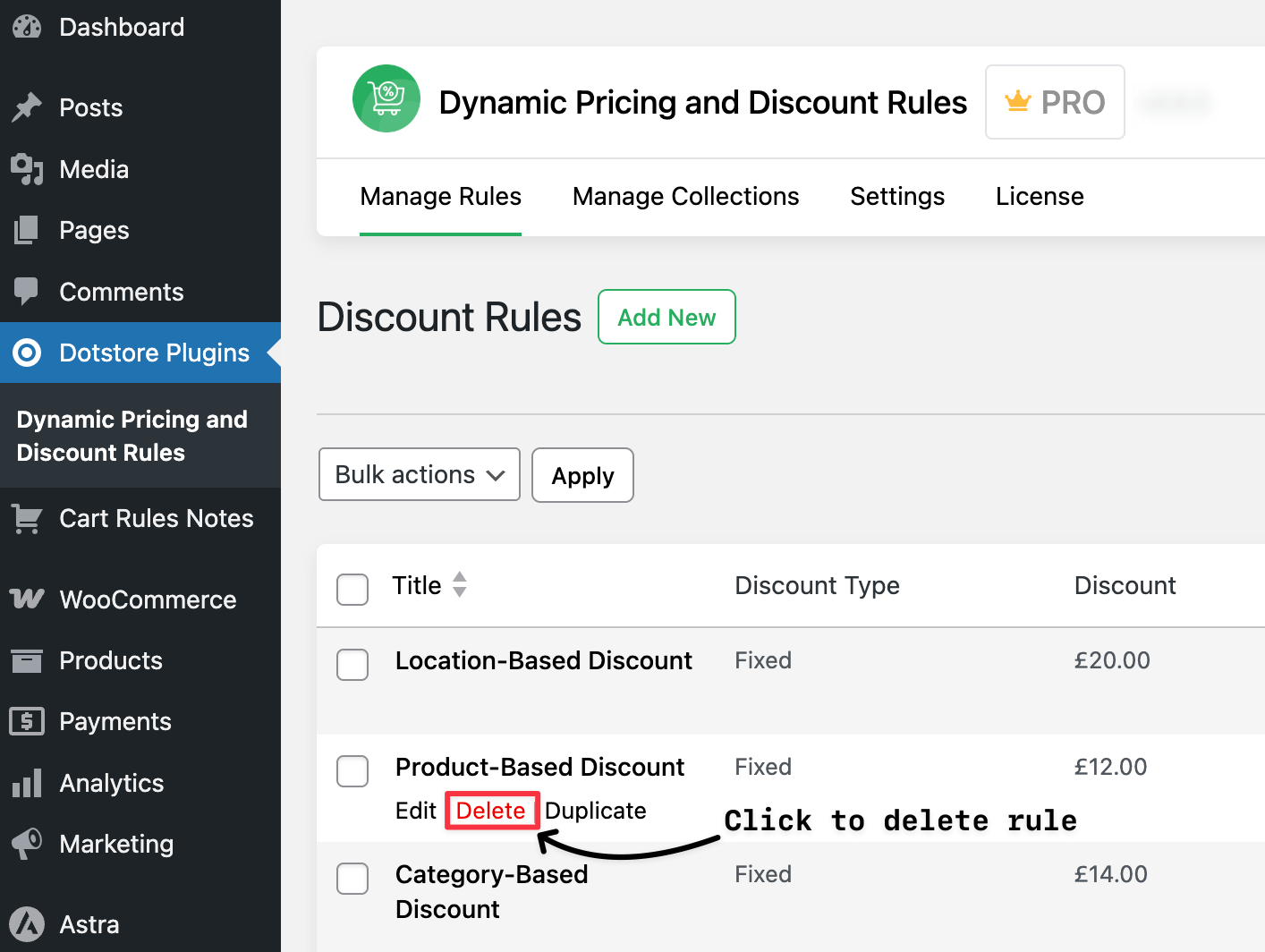
Task: Click the plugin title Dynamic Pricing and Discount Rules
Action: [703, 102]
